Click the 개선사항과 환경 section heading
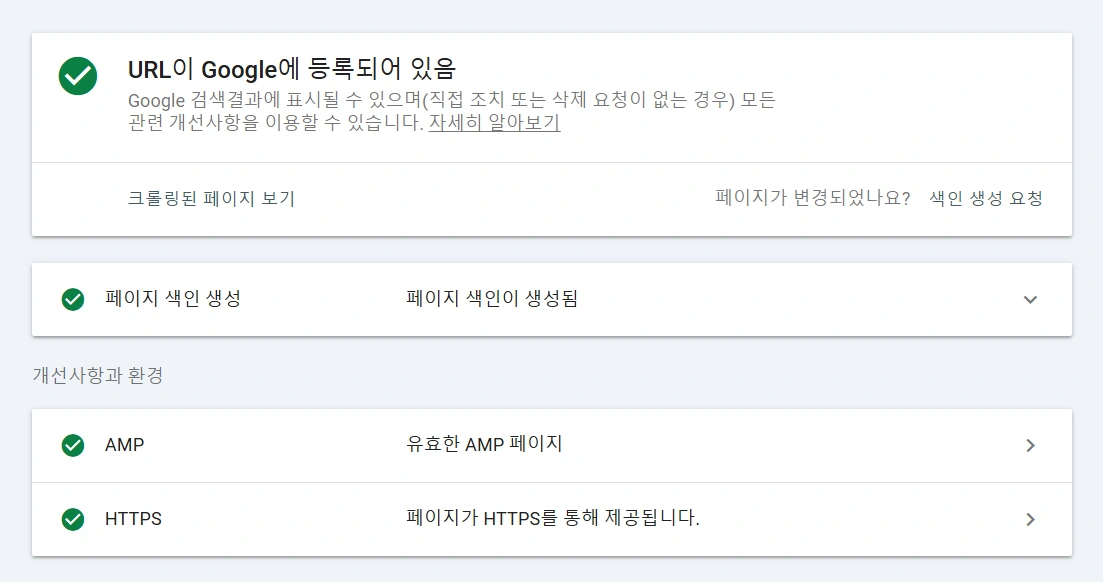This screenshot has height=582, width=1103. 98,376
